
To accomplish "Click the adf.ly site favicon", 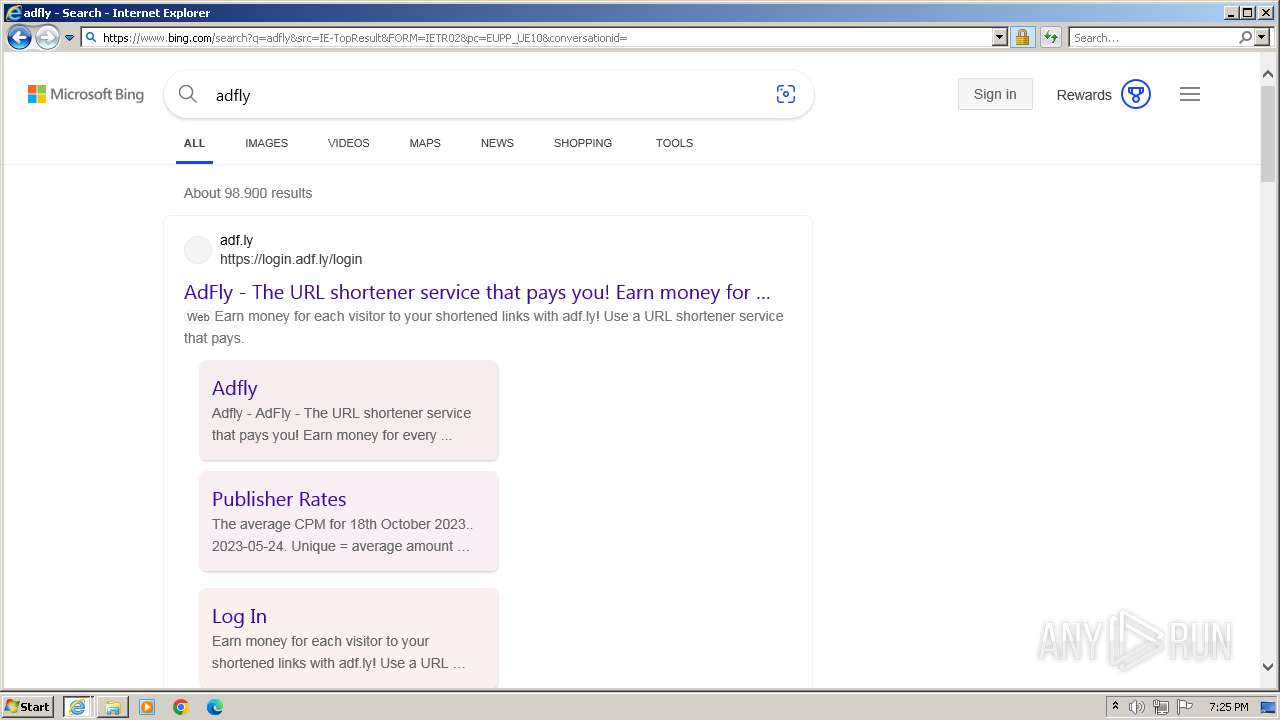I will (x=198, y=250).
